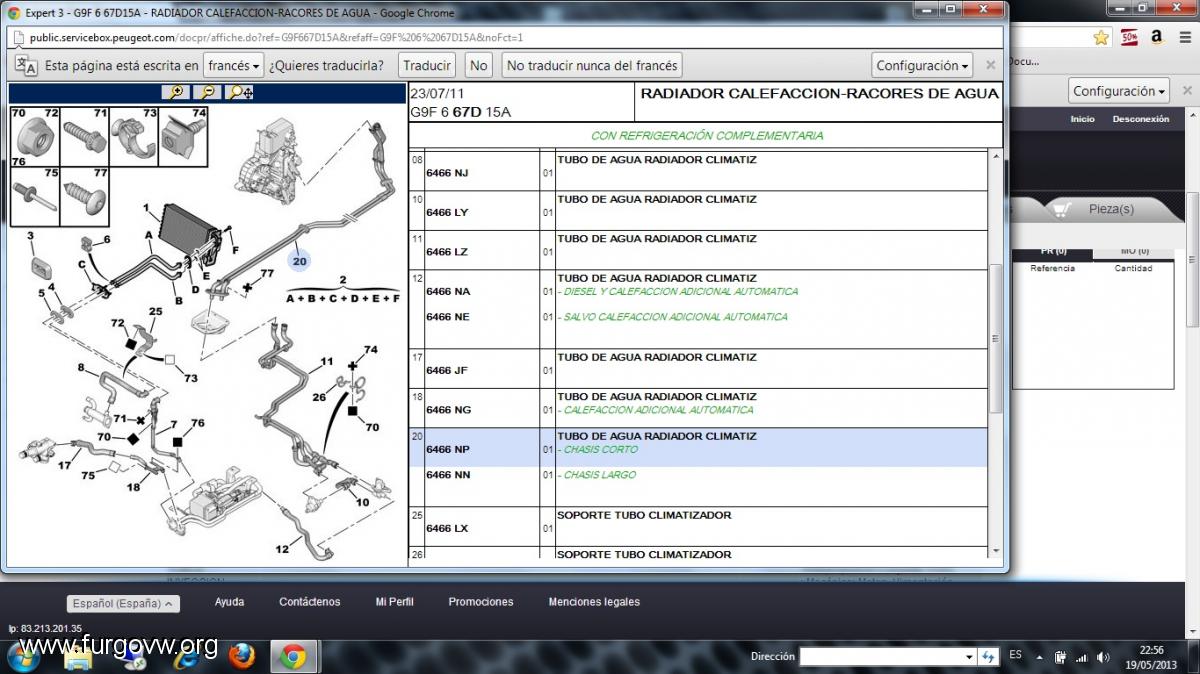Select part reference 6466 LZ

447,252
